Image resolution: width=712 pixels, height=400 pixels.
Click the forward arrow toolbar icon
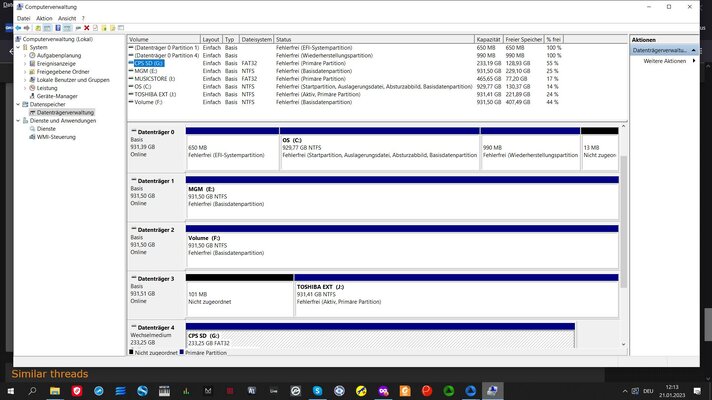coord(26,28)
